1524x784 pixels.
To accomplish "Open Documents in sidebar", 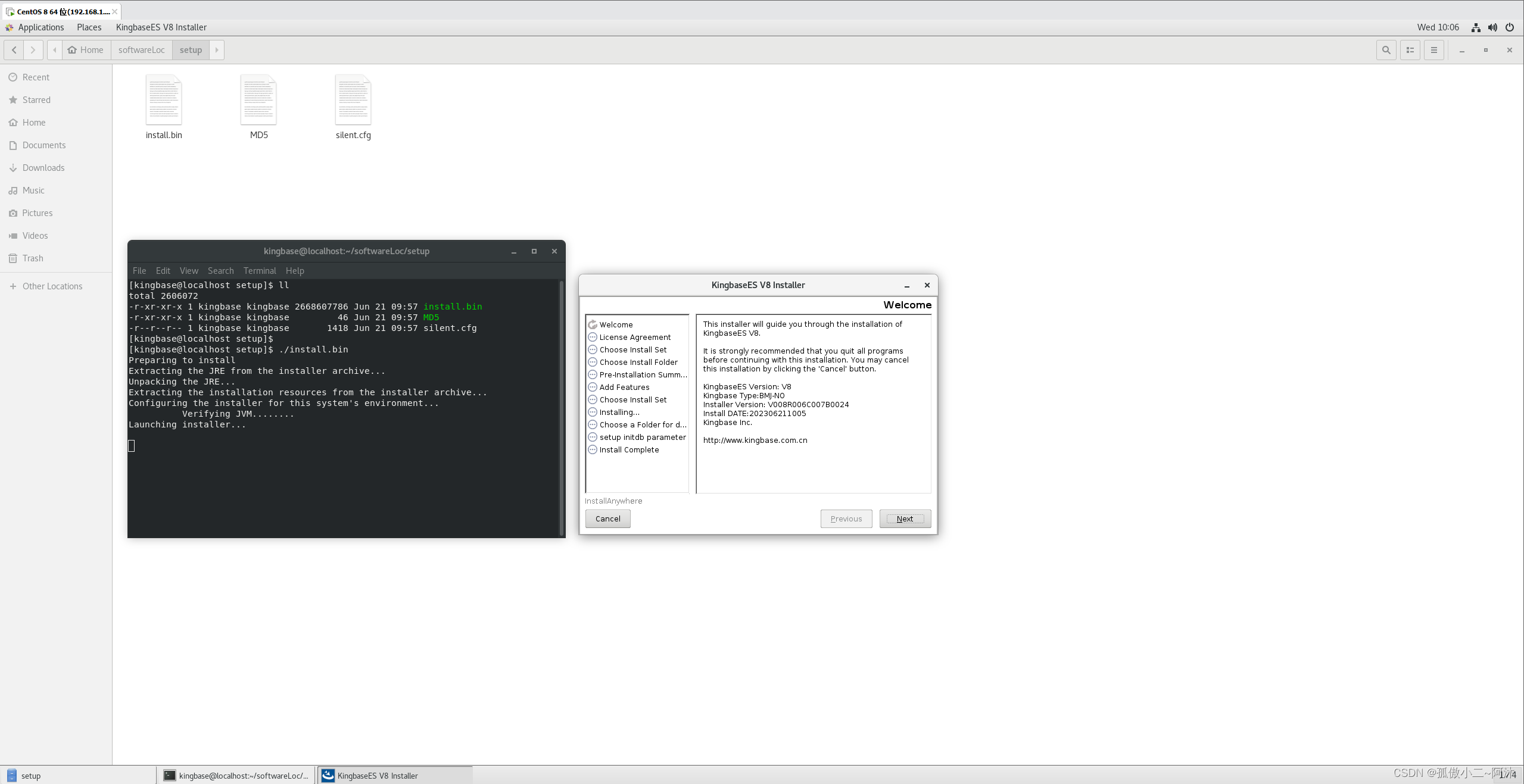I will [56, 145].
